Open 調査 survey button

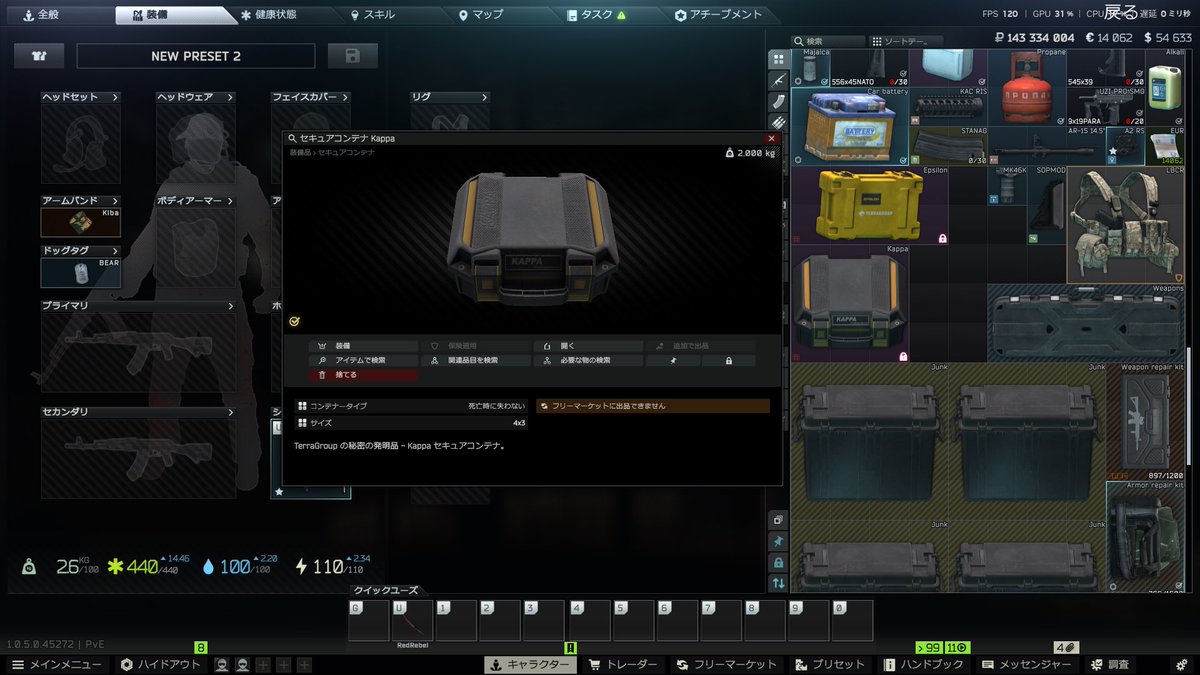pos(1110,664)
